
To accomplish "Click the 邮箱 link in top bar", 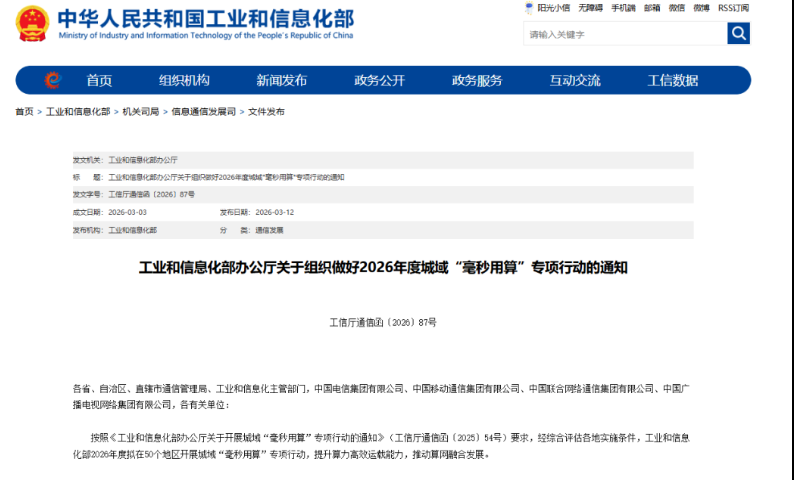I will pos(652,8).
